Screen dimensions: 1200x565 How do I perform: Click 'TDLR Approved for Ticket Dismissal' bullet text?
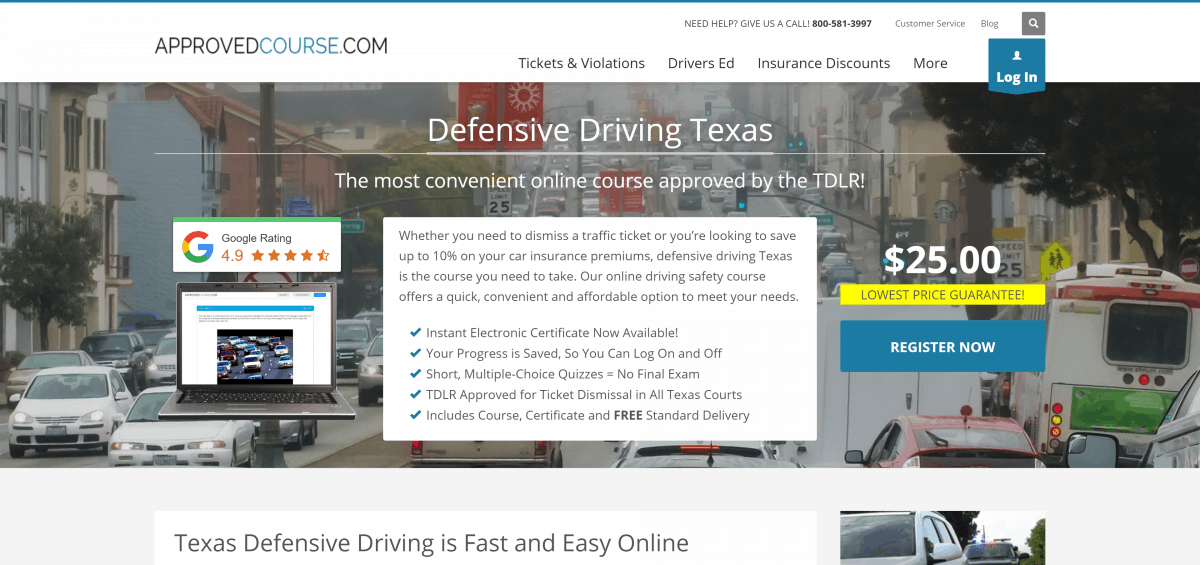[x=584, y=394]
